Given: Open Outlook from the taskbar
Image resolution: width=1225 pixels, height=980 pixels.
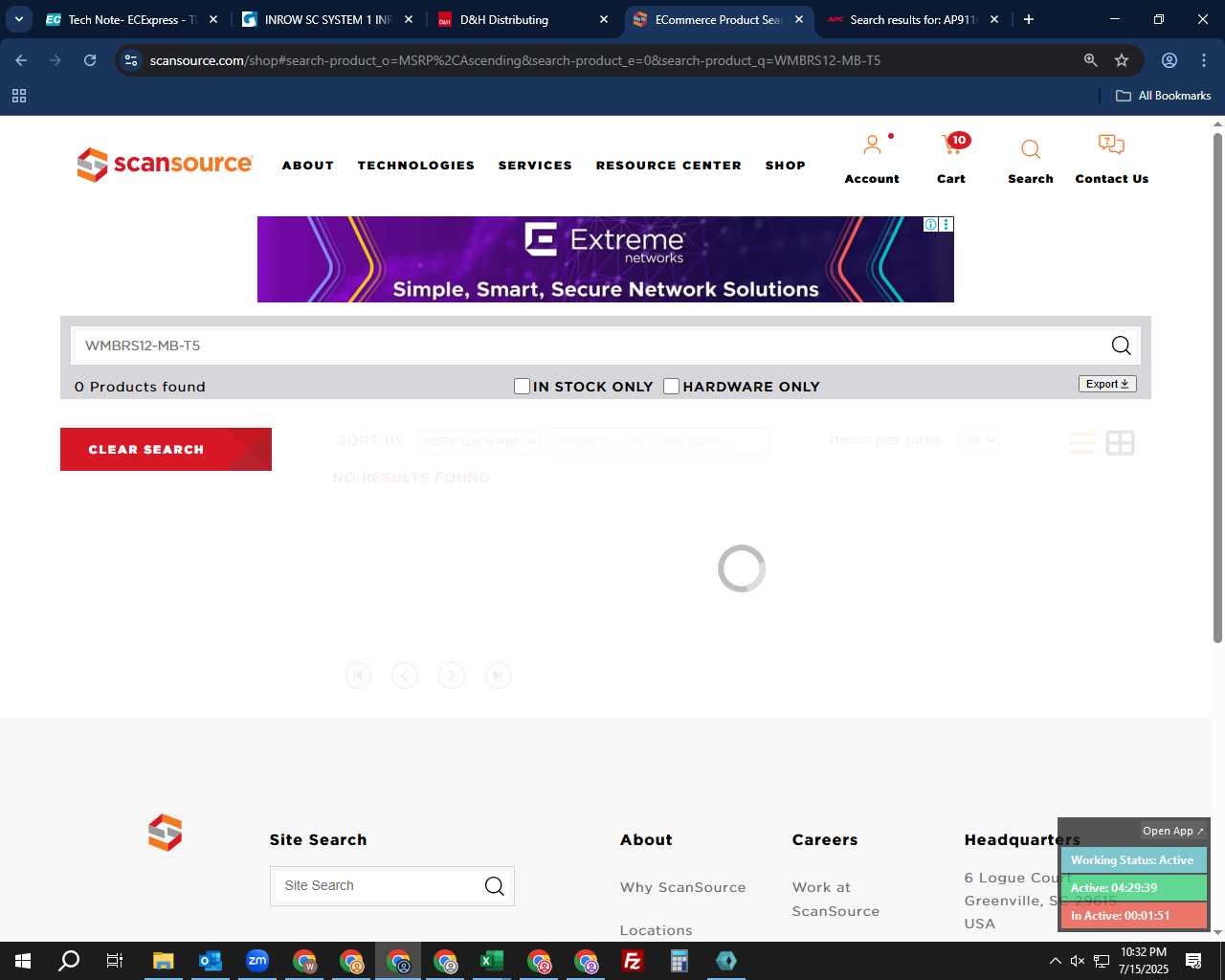Looking at the screenshot, I should 211,961.
